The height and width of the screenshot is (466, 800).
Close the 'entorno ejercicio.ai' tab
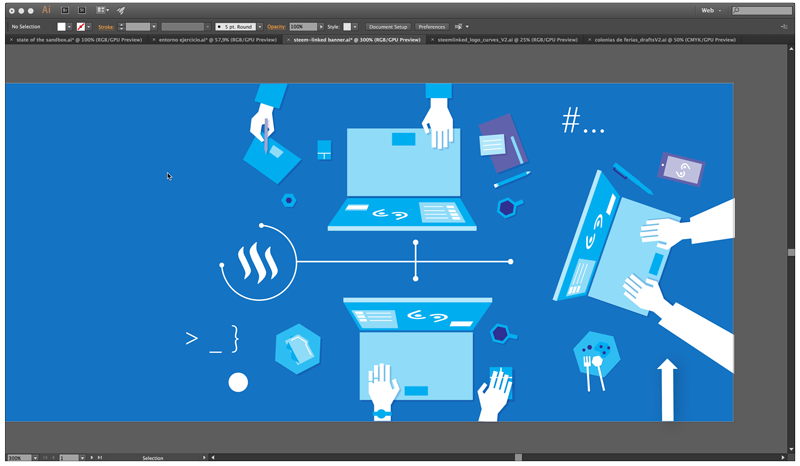[x=154, y=39]
